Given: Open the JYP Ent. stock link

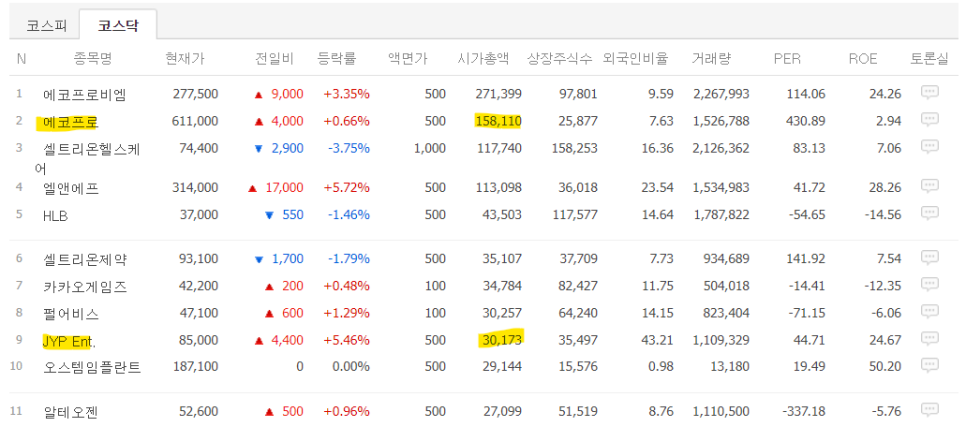Looking at the screenshot, I should (x=70, y=341).
